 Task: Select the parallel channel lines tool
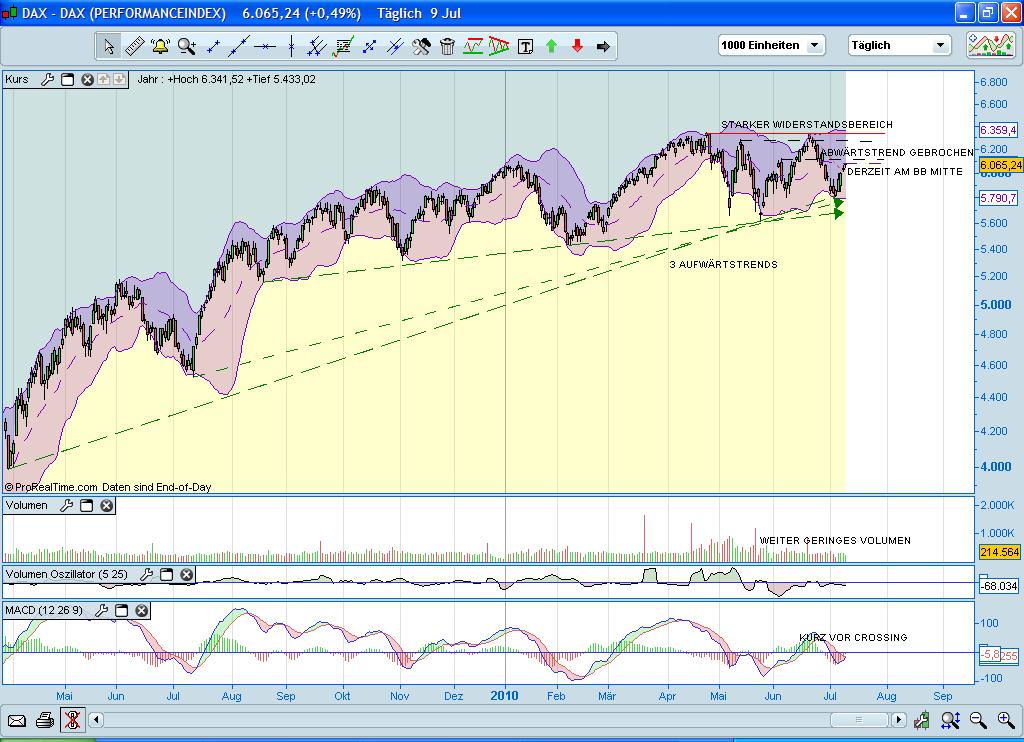click(317, 46)
